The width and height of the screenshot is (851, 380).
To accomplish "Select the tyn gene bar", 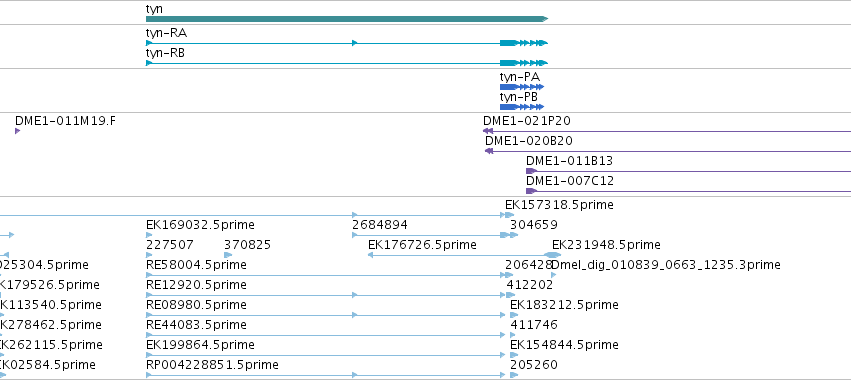I will 347,19.
